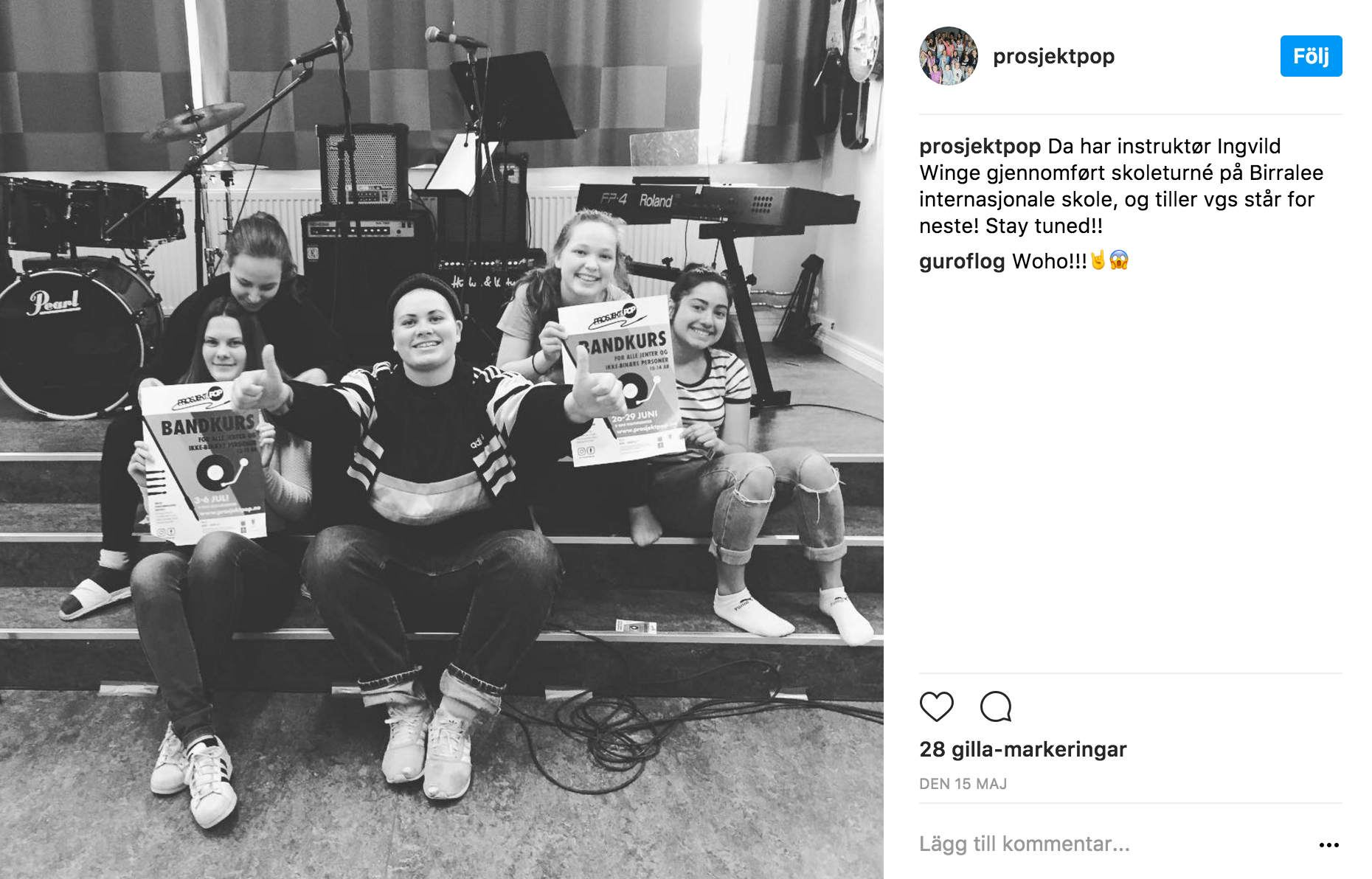The image size is (1372, 879).
Task: Open prosjektpop username in header
Action: tap(1053, 56)
